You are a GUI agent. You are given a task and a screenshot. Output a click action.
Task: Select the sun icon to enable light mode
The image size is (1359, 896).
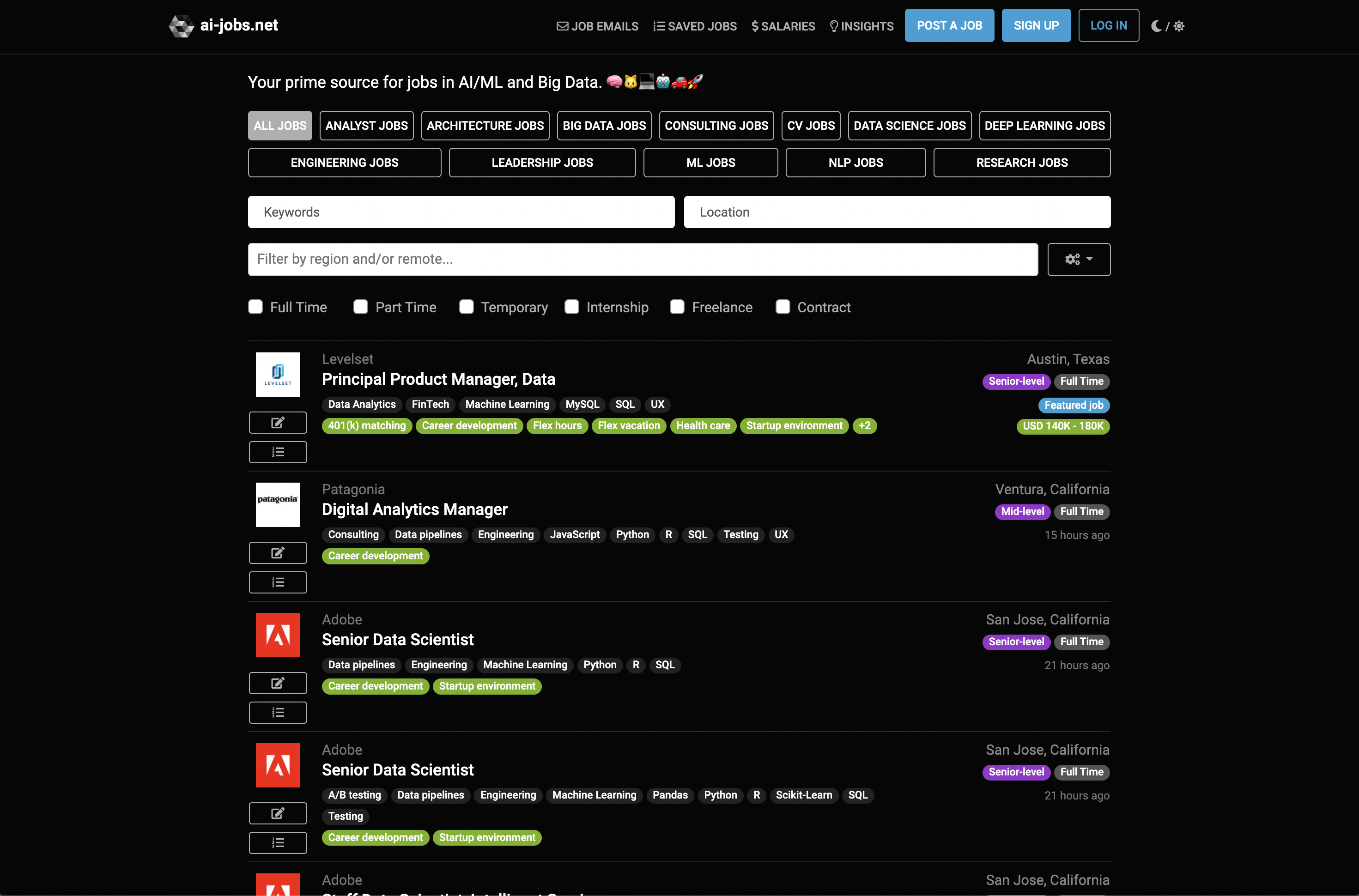(x=1179, y=26)
